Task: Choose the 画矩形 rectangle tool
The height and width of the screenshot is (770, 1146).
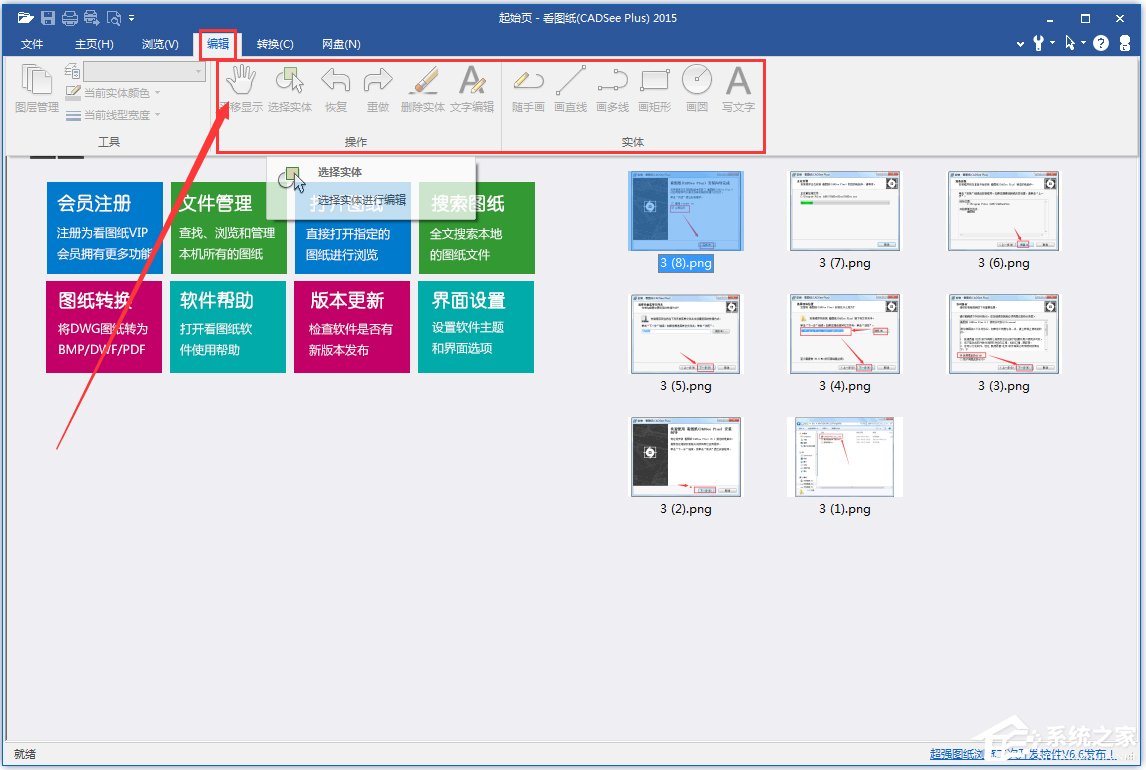Action: [654, 88]
